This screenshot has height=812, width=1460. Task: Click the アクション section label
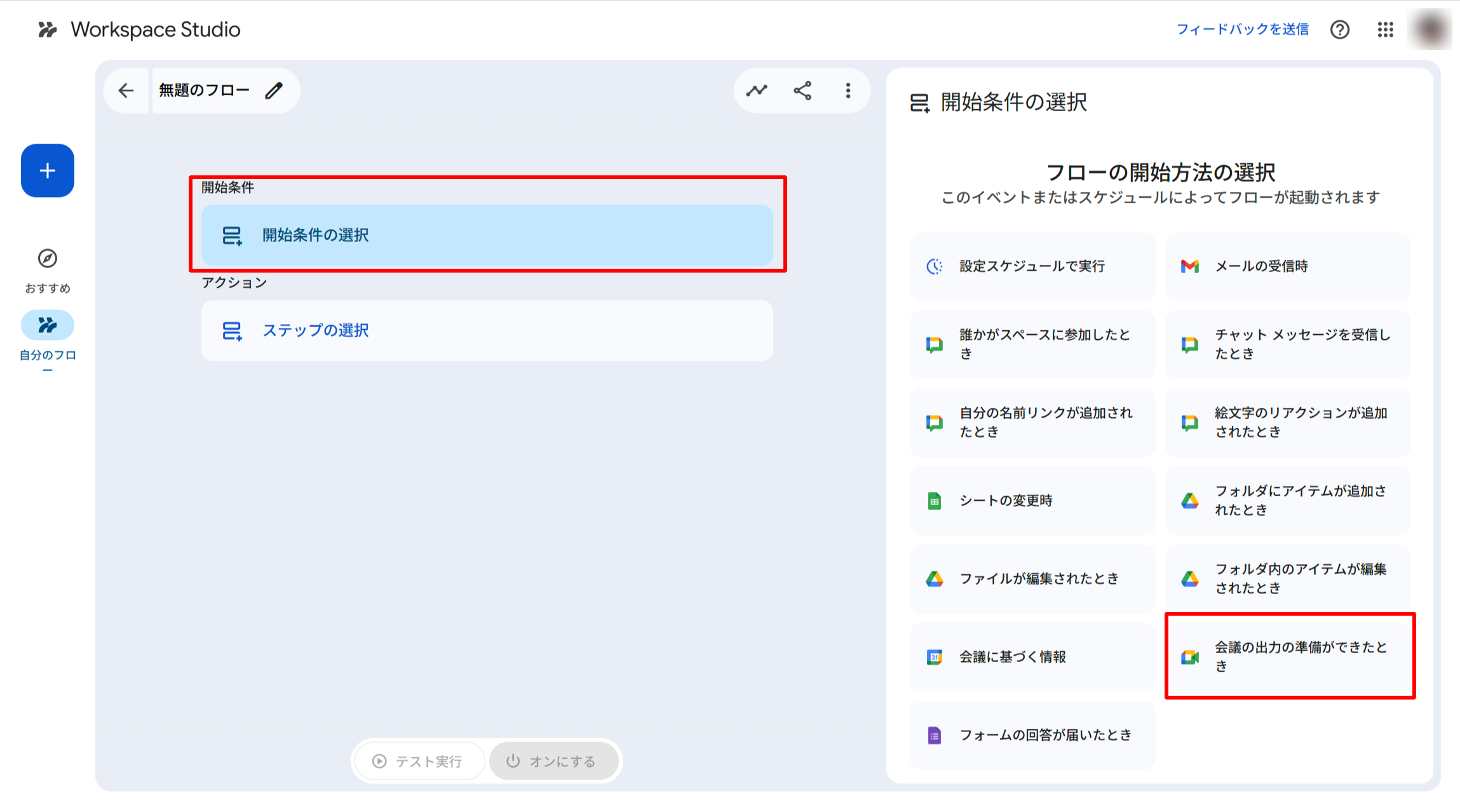(234, 283)
